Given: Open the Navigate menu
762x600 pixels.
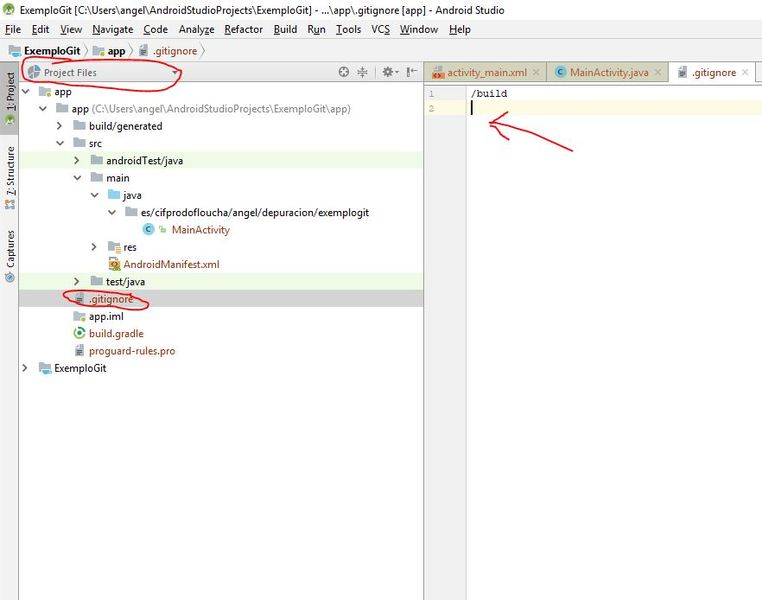Looking at the screenshot, I should click(113, 30).
